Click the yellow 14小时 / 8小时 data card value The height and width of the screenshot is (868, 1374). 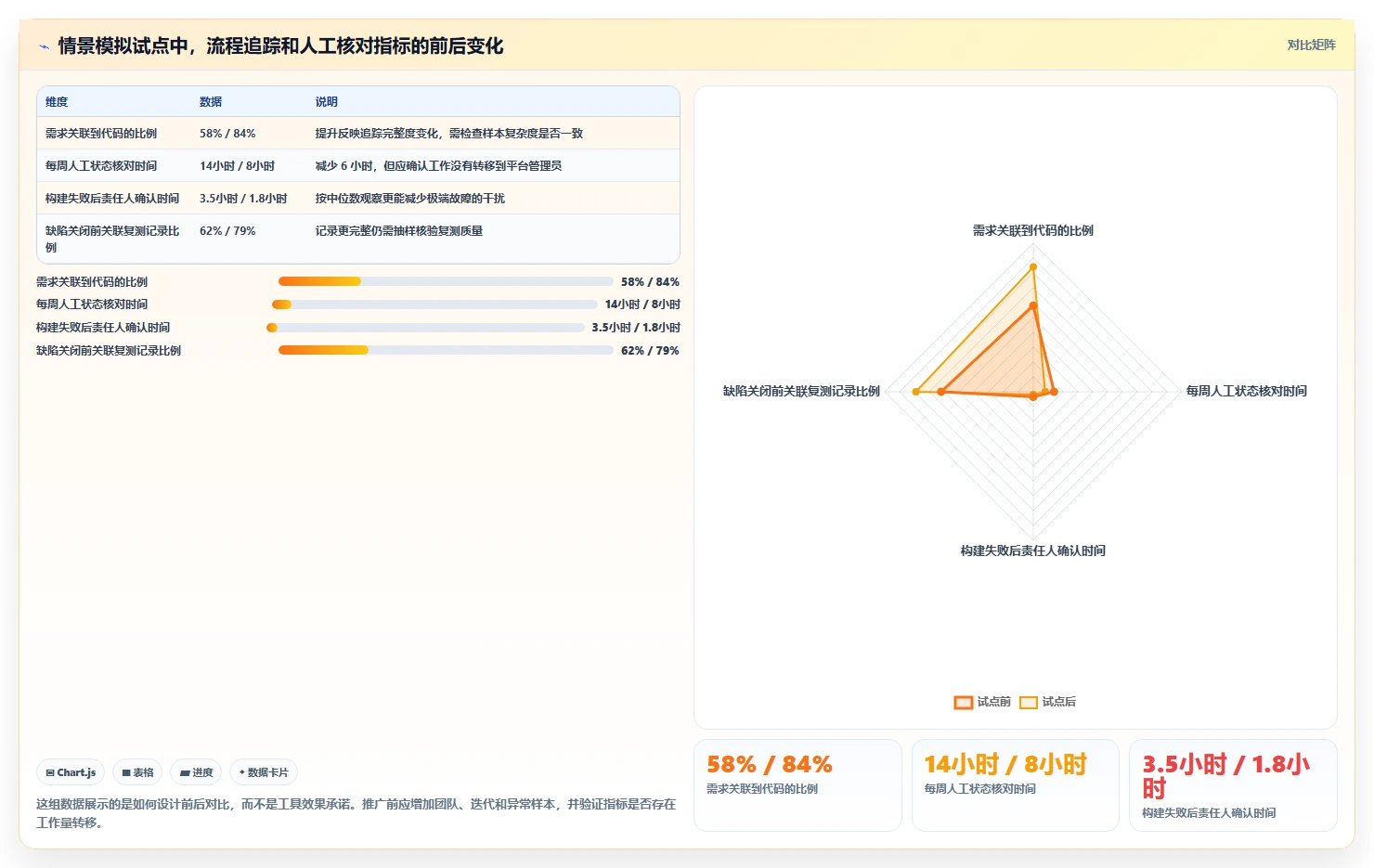(x=1005, y=764)
